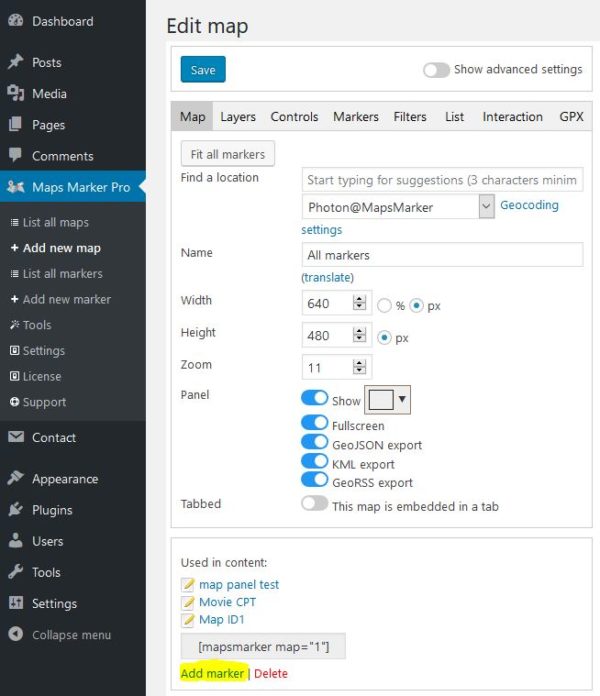Click the blue Save button
Viewport: 600px width, 696px height.
203,69
